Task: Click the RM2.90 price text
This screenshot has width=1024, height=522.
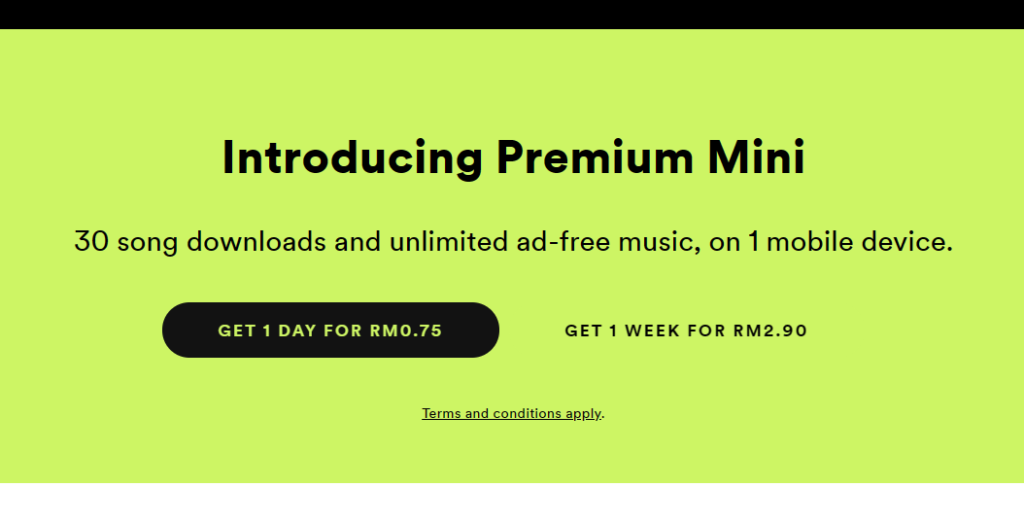Action: (771, 331)
